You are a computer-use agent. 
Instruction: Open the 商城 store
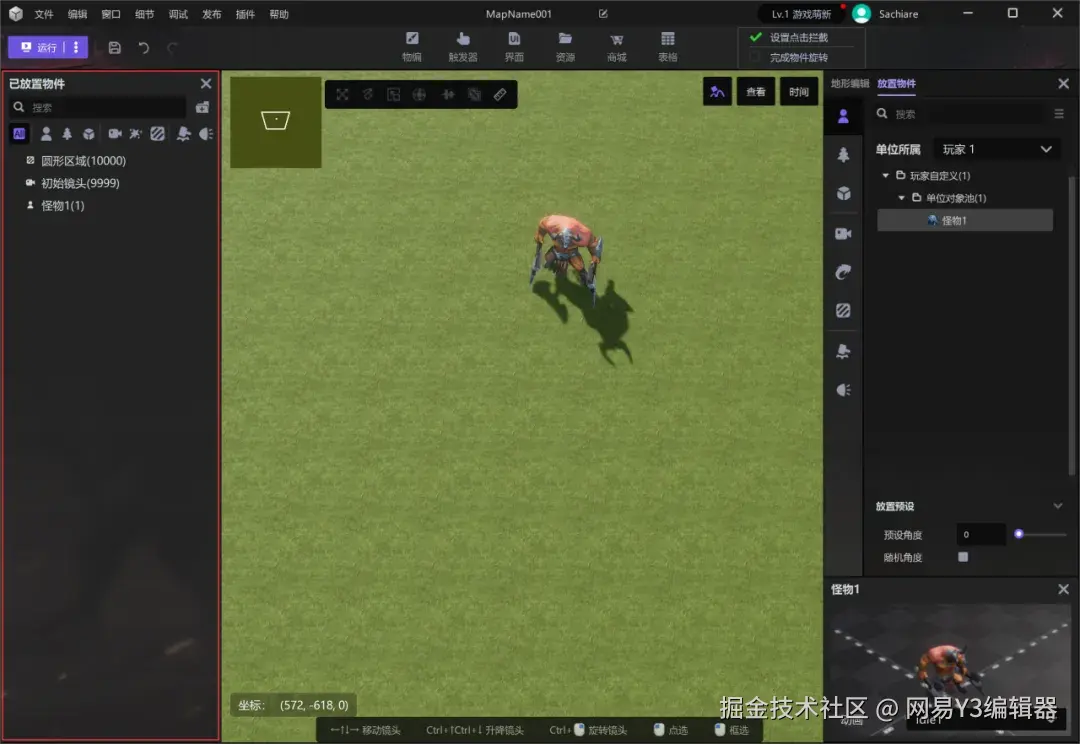617,47
